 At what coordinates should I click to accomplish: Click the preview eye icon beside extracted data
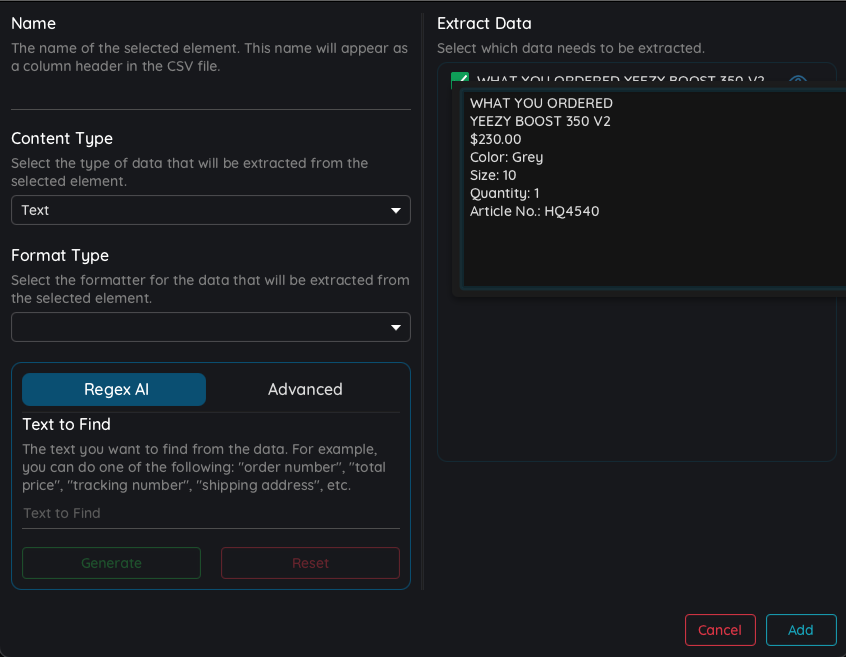[x=797, y=79]
